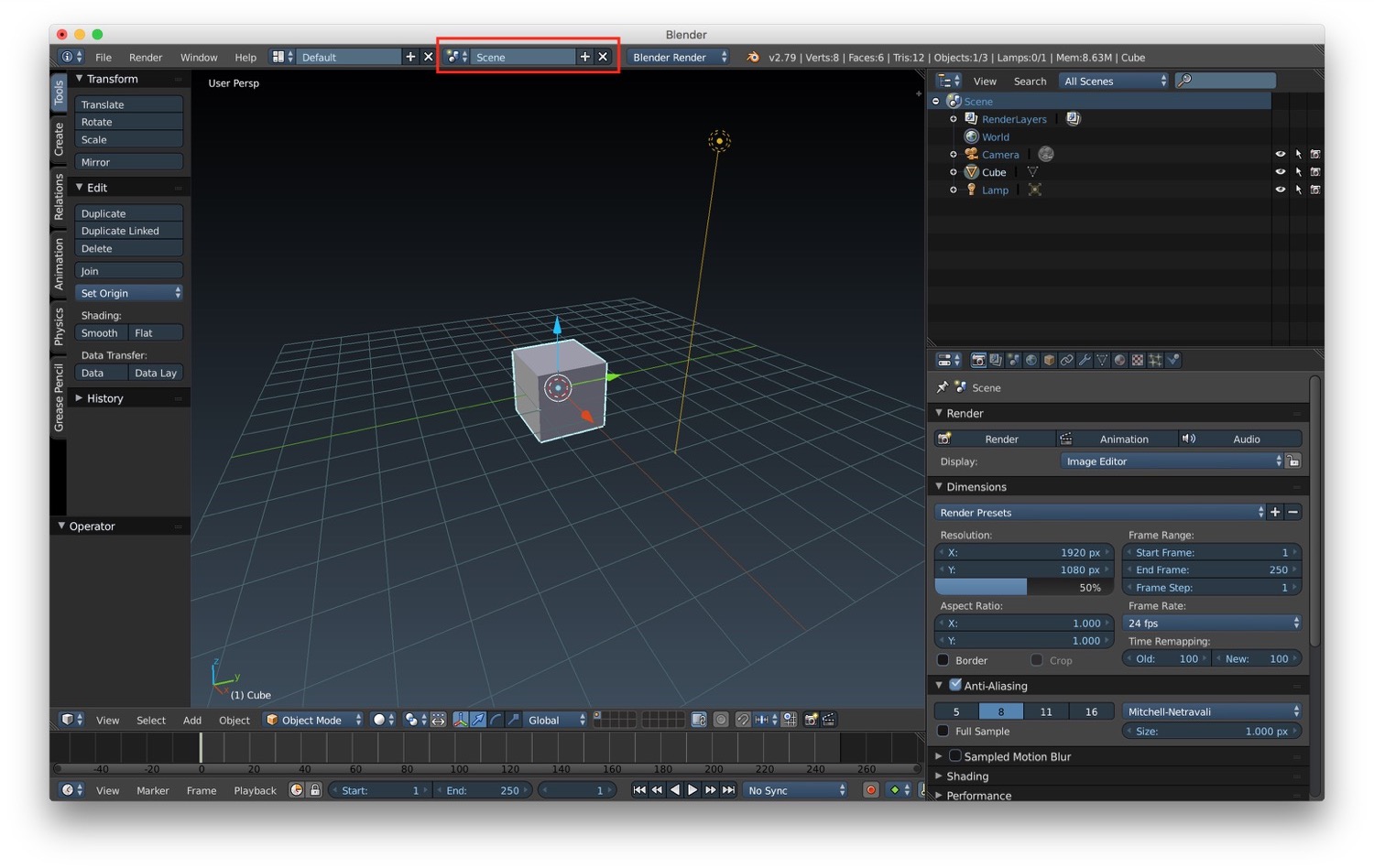Open the Set Origin dropdown
Image resolution: width=1374 pixels, height=868 pixels.
[128, 293]
